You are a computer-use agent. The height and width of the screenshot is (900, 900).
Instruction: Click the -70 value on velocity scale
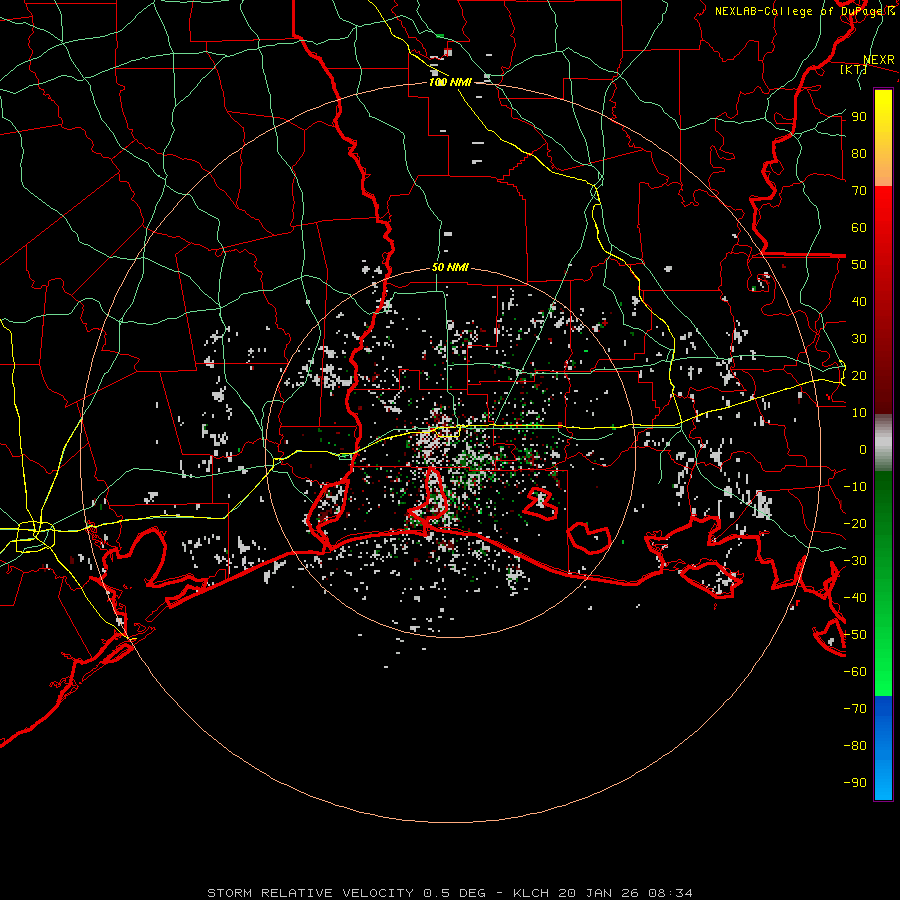point(855,709)
